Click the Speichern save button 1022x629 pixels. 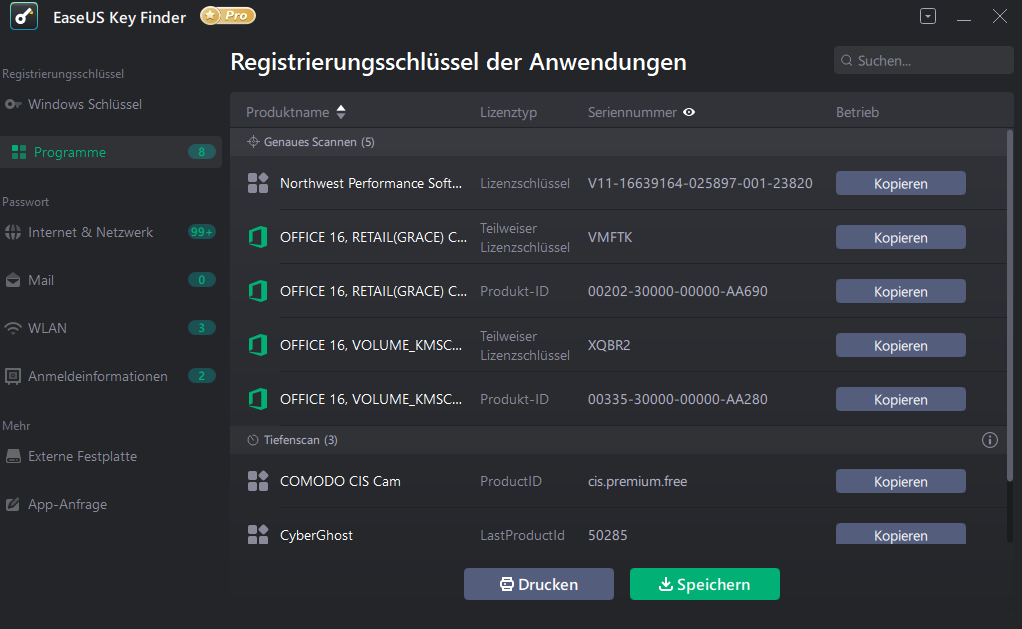pos(705,584)
